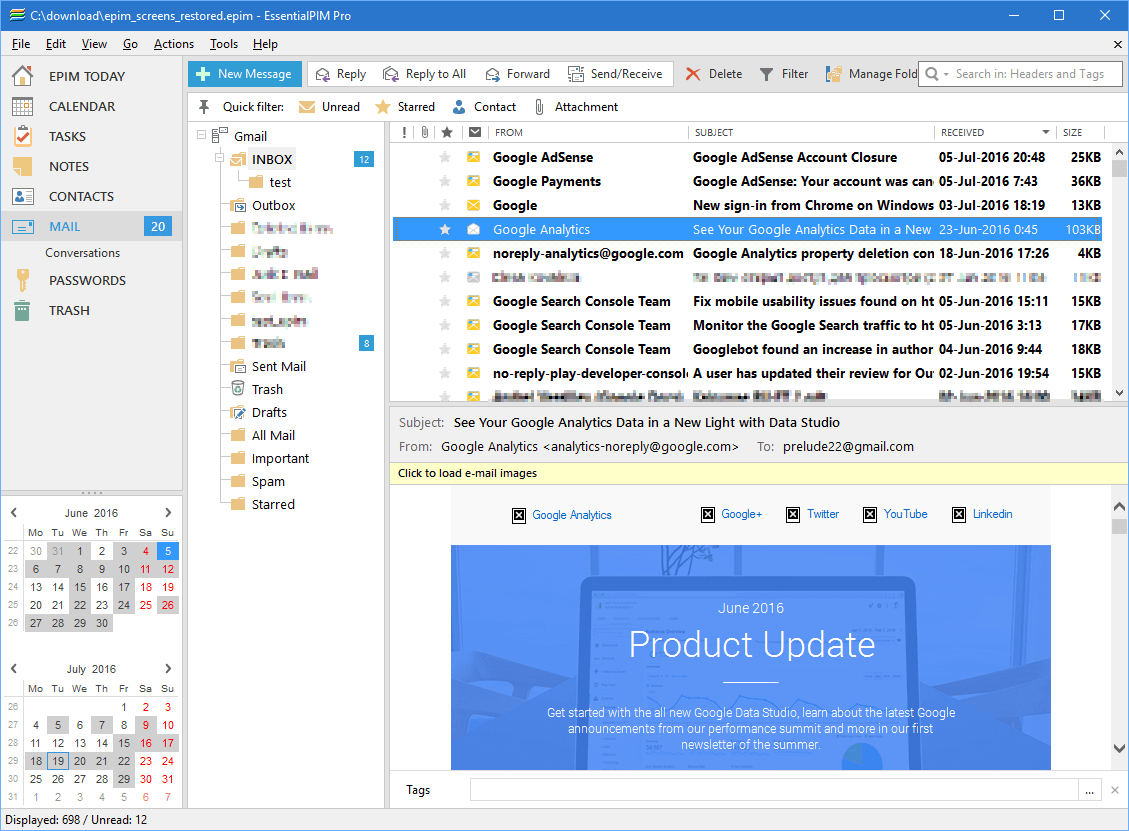The width and height of the screenshot is (1129, 831).
Task: Unstar the selected Google Analytics message
Action: tap(445, 230)
